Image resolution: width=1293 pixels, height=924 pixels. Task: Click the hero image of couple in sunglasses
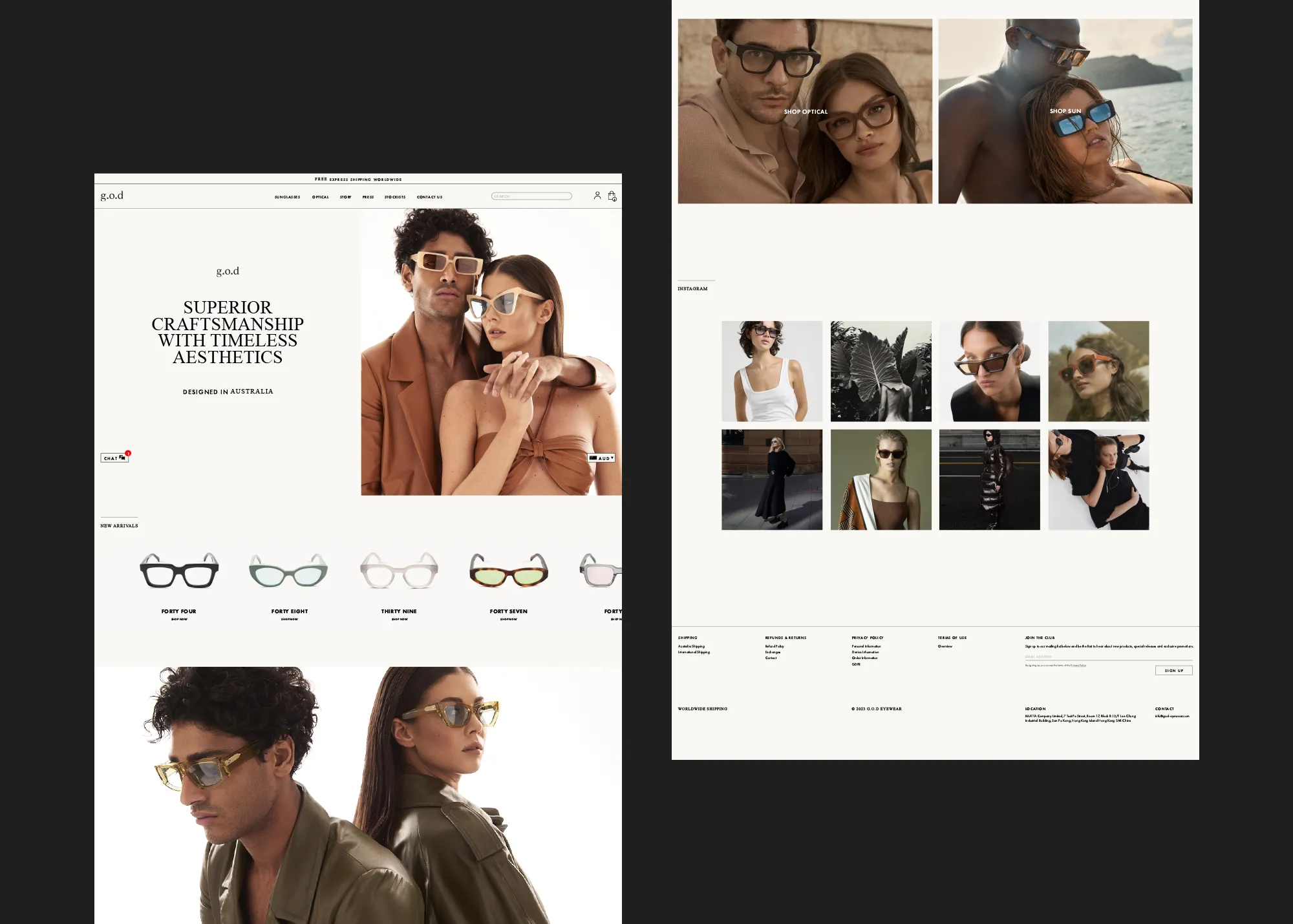491,352
